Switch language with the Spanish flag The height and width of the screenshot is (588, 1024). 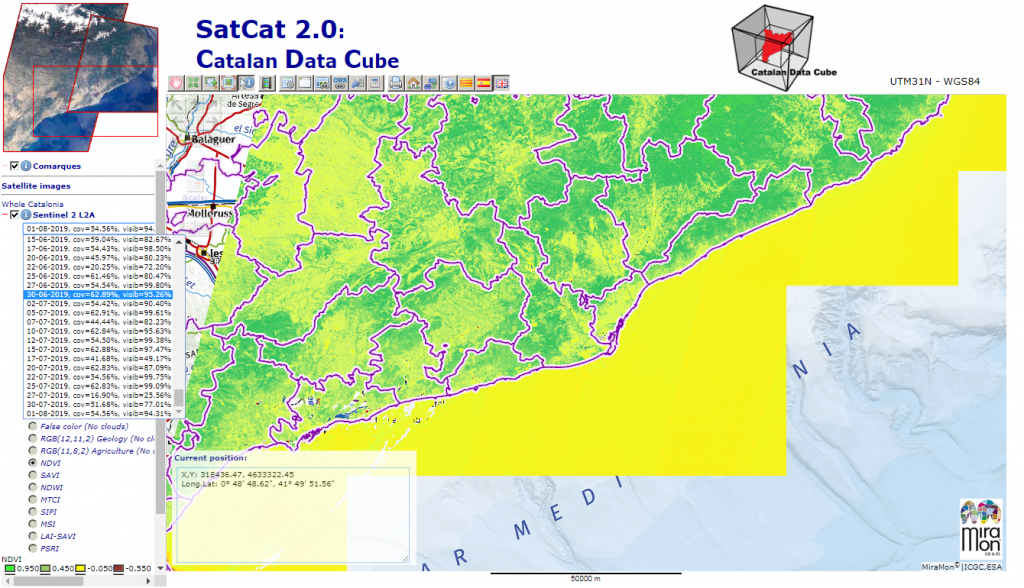click(484, 83)
